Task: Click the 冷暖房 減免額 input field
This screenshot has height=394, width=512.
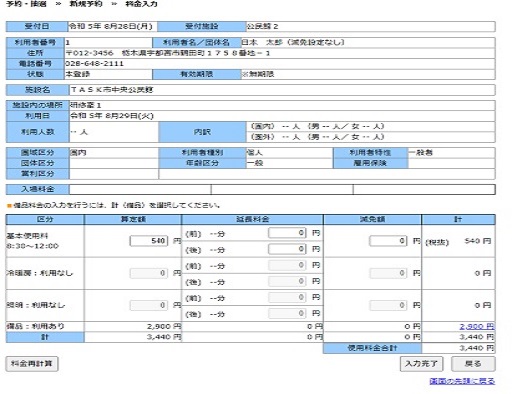Action: click(388, 273)
